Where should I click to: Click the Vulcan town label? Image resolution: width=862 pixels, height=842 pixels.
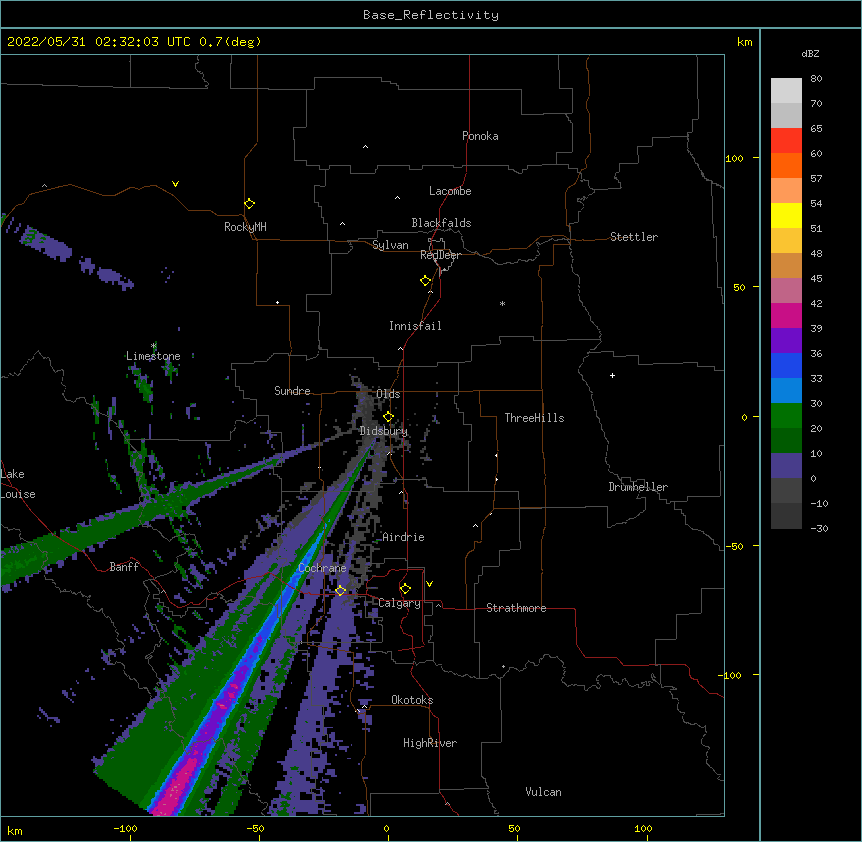coord(543,792)
